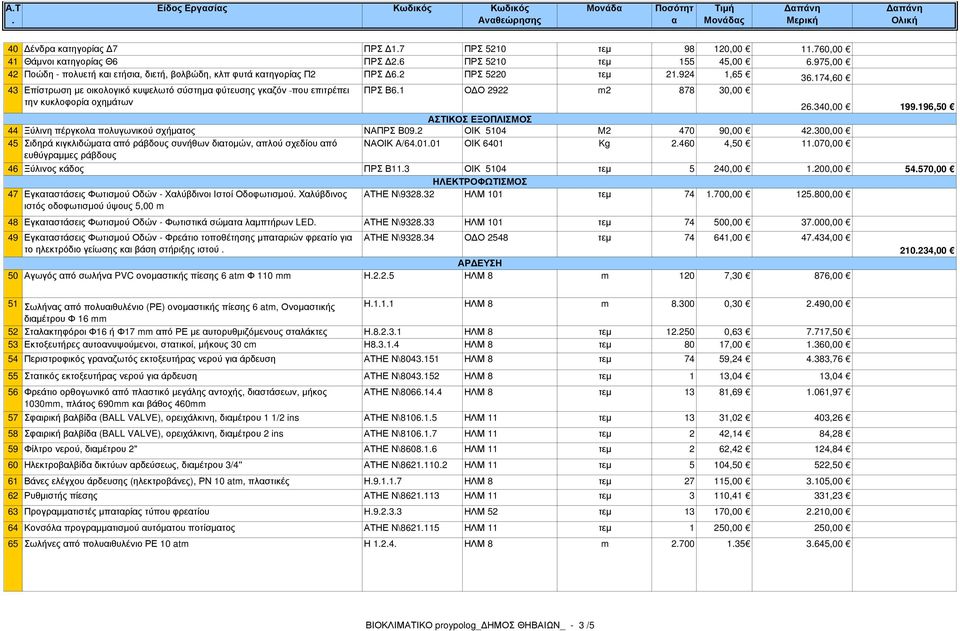Image resolution: width=960 pixels, height=631 pixels.
Task: Click quantity '21.924' in row 42
Action: pyautogui.click(x=680, y=75)
